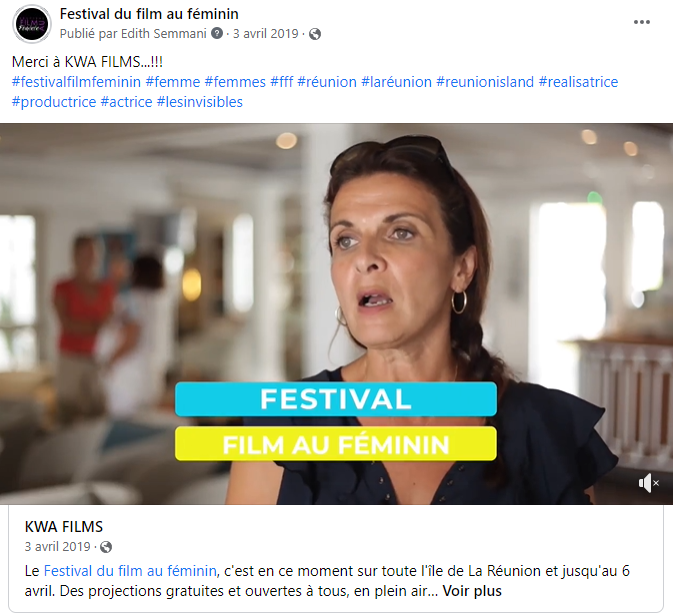Unmute the video with the speaker icon
673x614 pixels.
[x=648, y=483]
